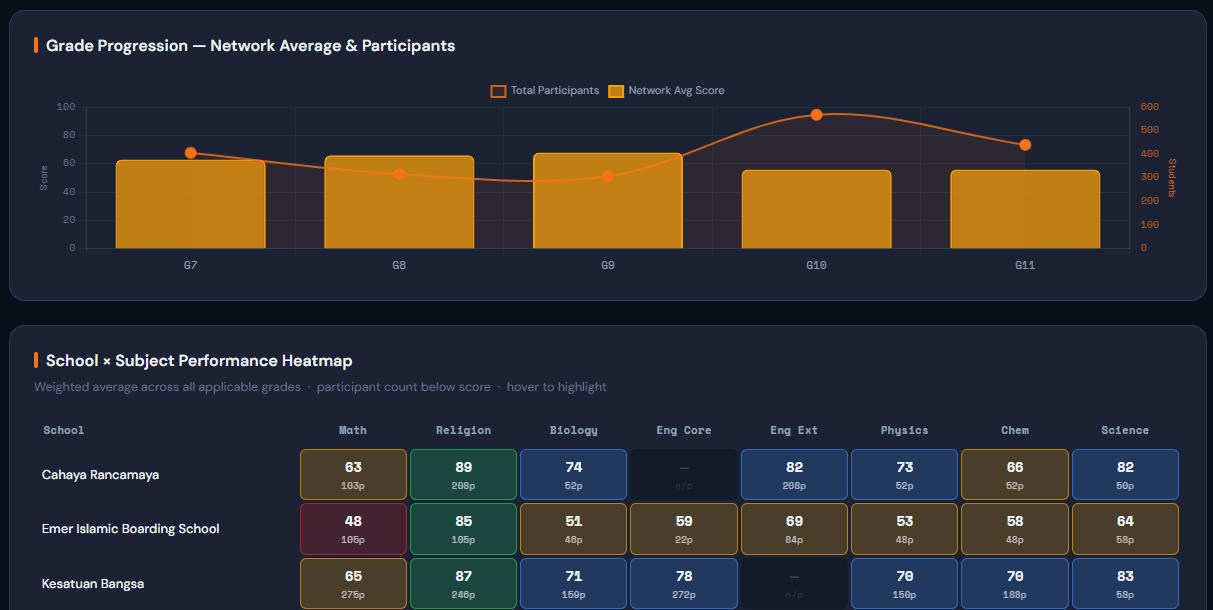Click the Religion column header

(463, 430)
